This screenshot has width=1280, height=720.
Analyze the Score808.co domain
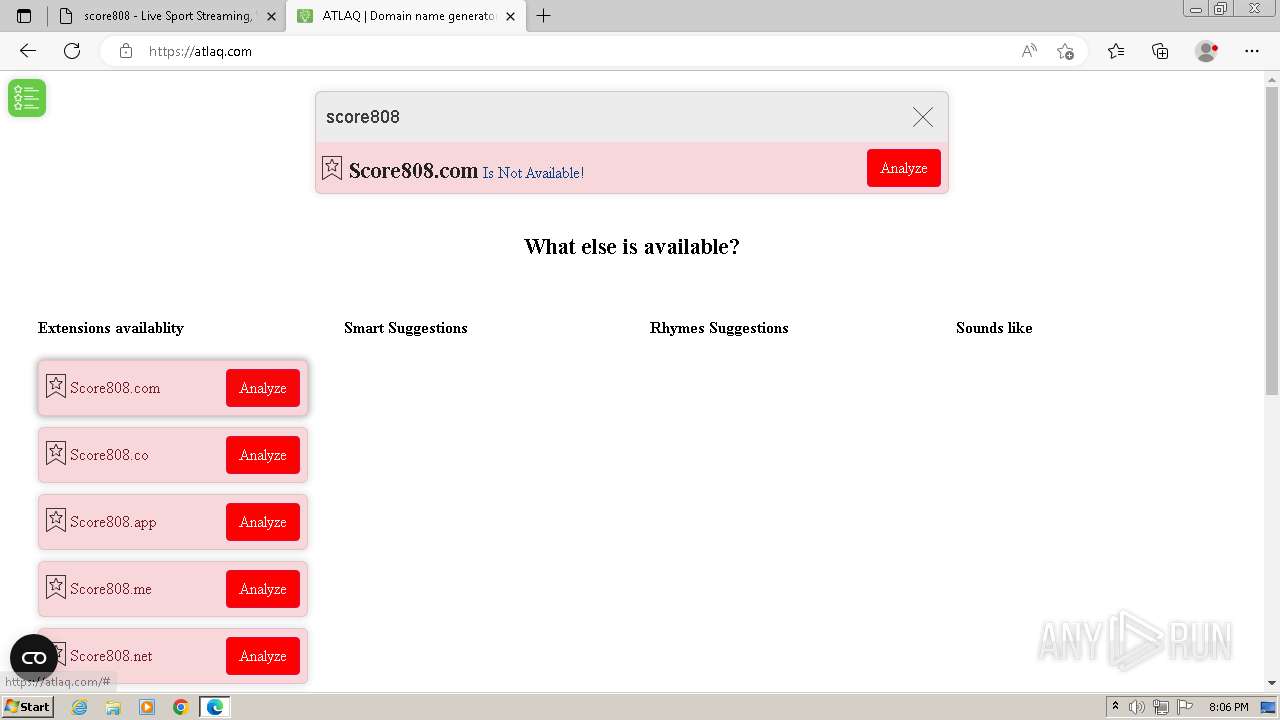click(263, 455)
